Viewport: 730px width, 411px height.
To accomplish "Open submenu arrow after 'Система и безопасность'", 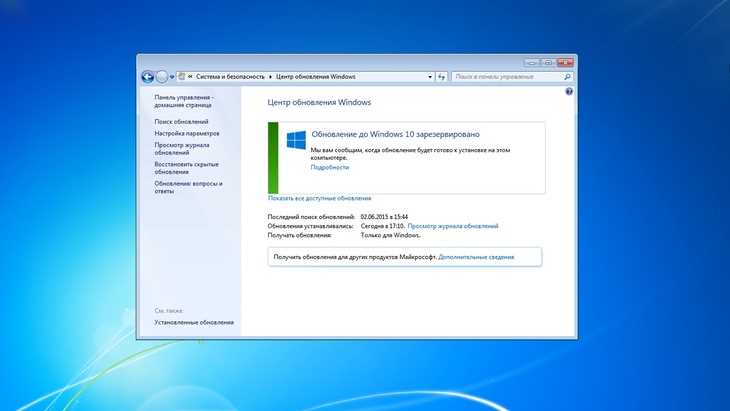I will 270,77.
